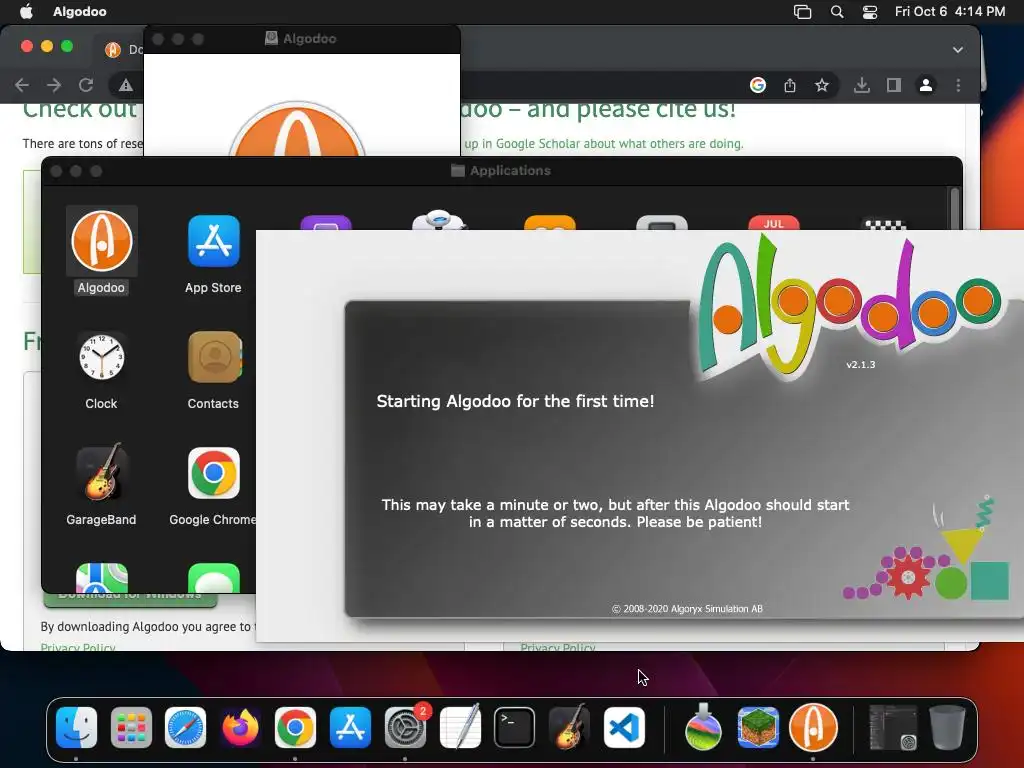
Task: Open the Trash in the Dock
Action: tap(947, 728)
